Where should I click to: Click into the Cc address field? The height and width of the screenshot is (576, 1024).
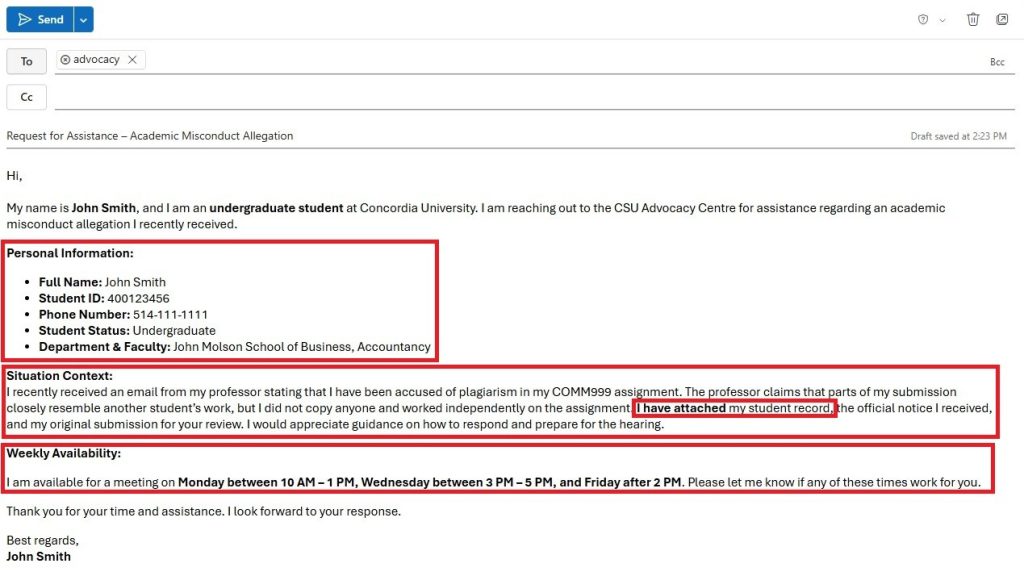point(534,97)
